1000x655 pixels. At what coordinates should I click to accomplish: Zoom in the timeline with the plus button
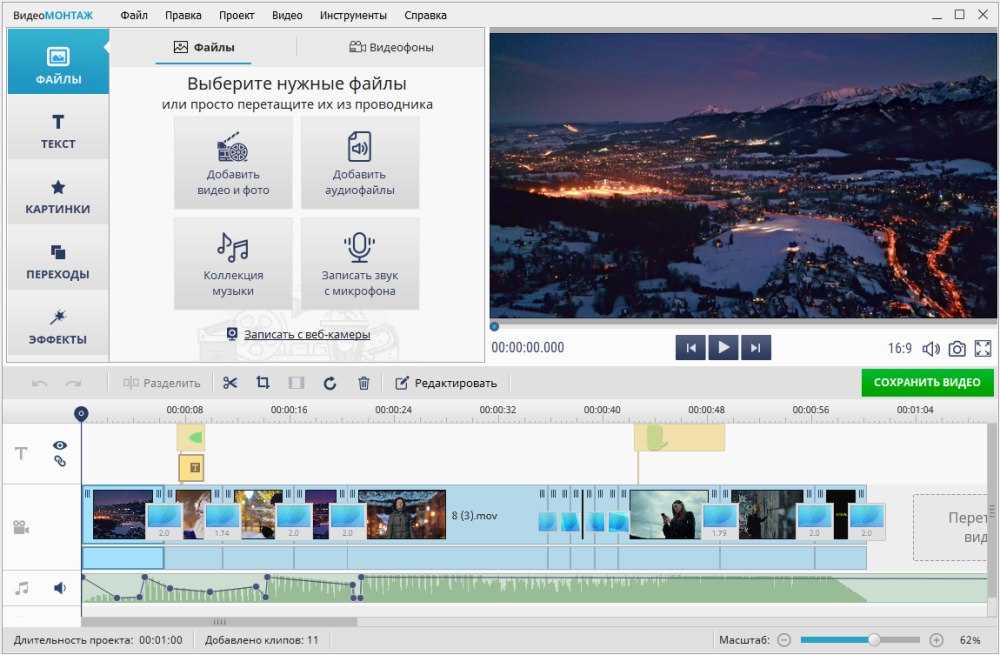[936, 640]
